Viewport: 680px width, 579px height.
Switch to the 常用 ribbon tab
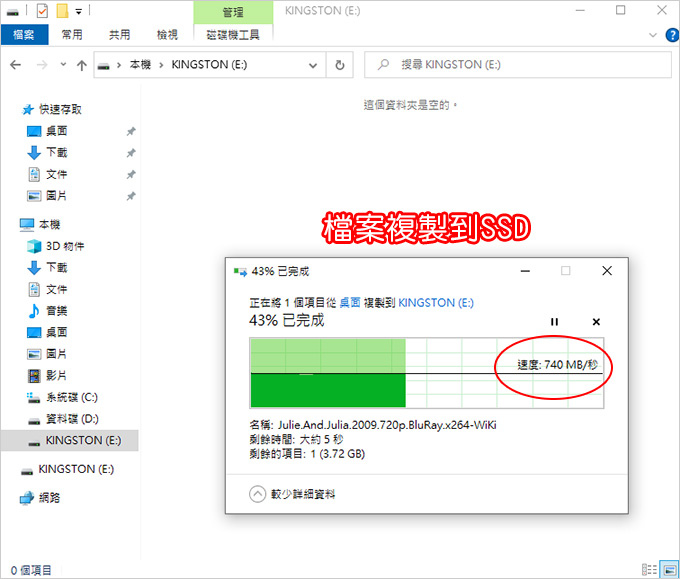coord(72,35)
